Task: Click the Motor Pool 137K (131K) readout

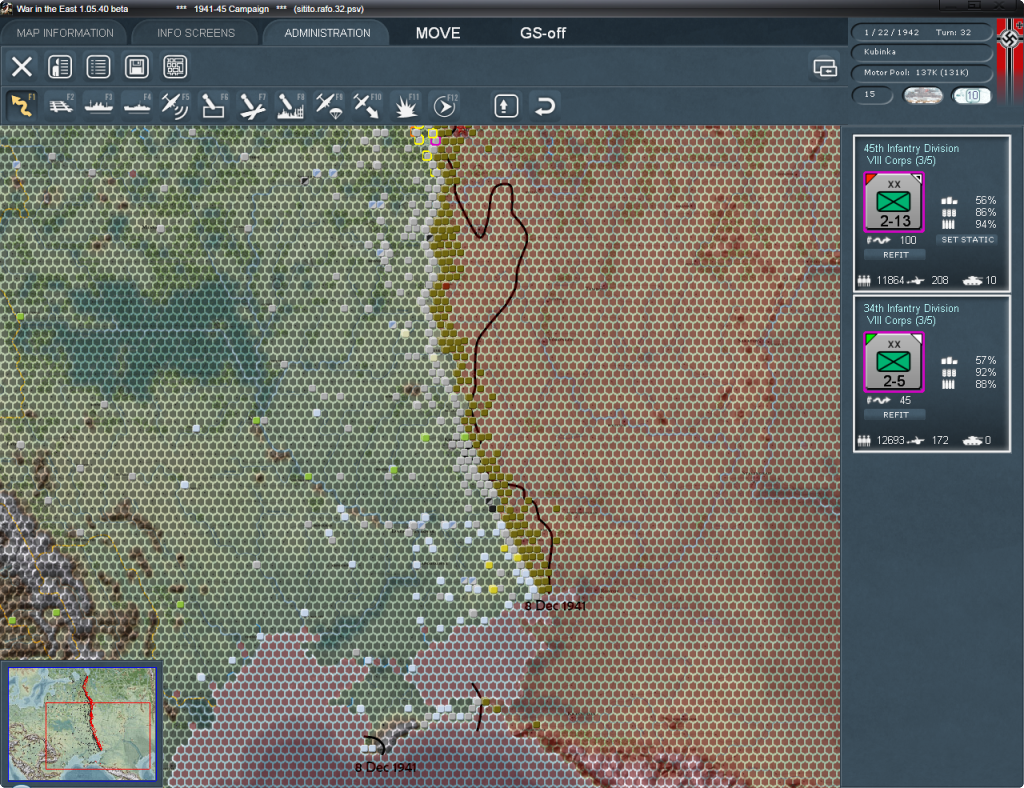Action: click(x=921, y=72)
